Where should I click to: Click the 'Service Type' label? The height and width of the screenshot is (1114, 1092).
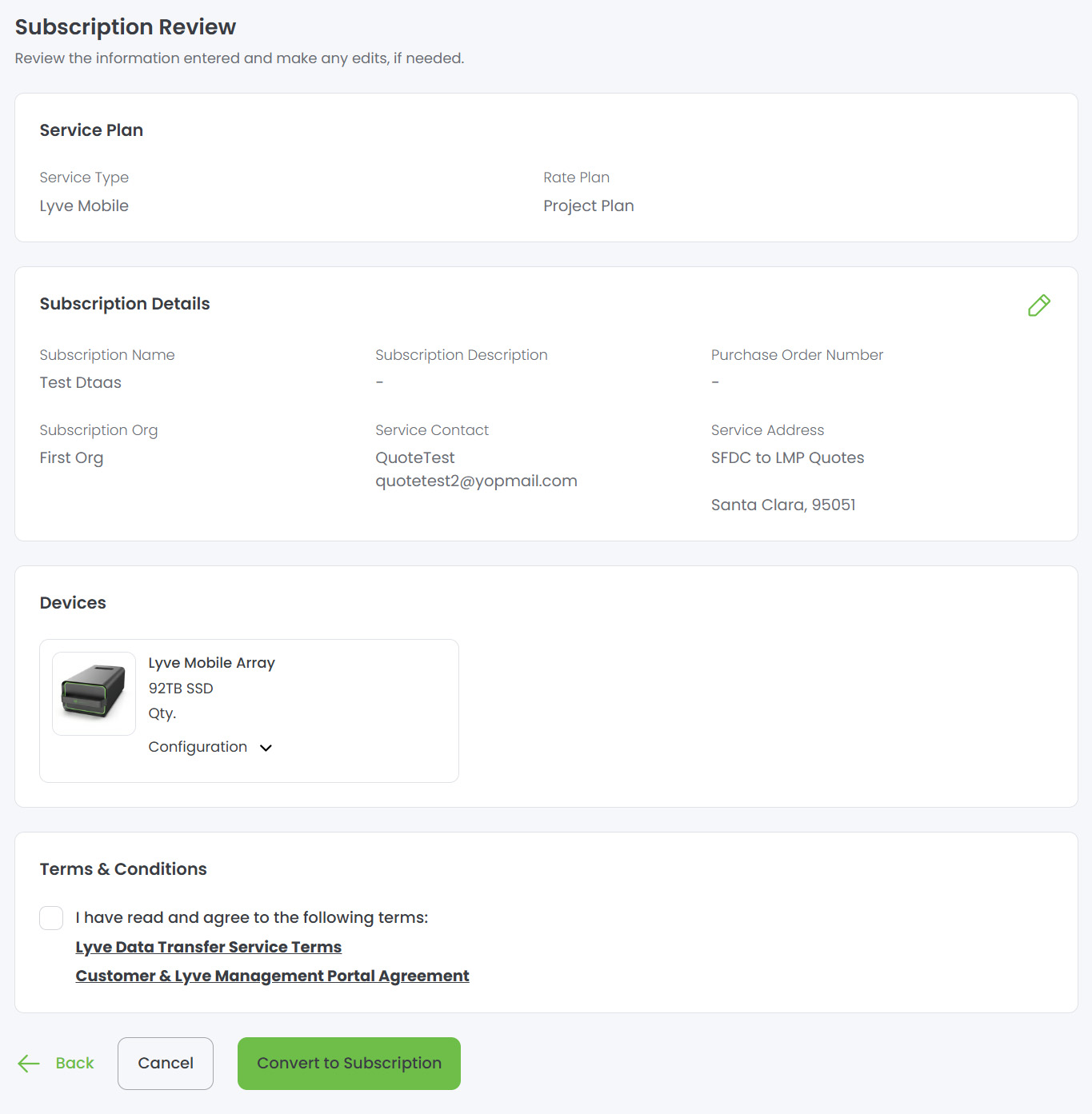pos(84,178)
